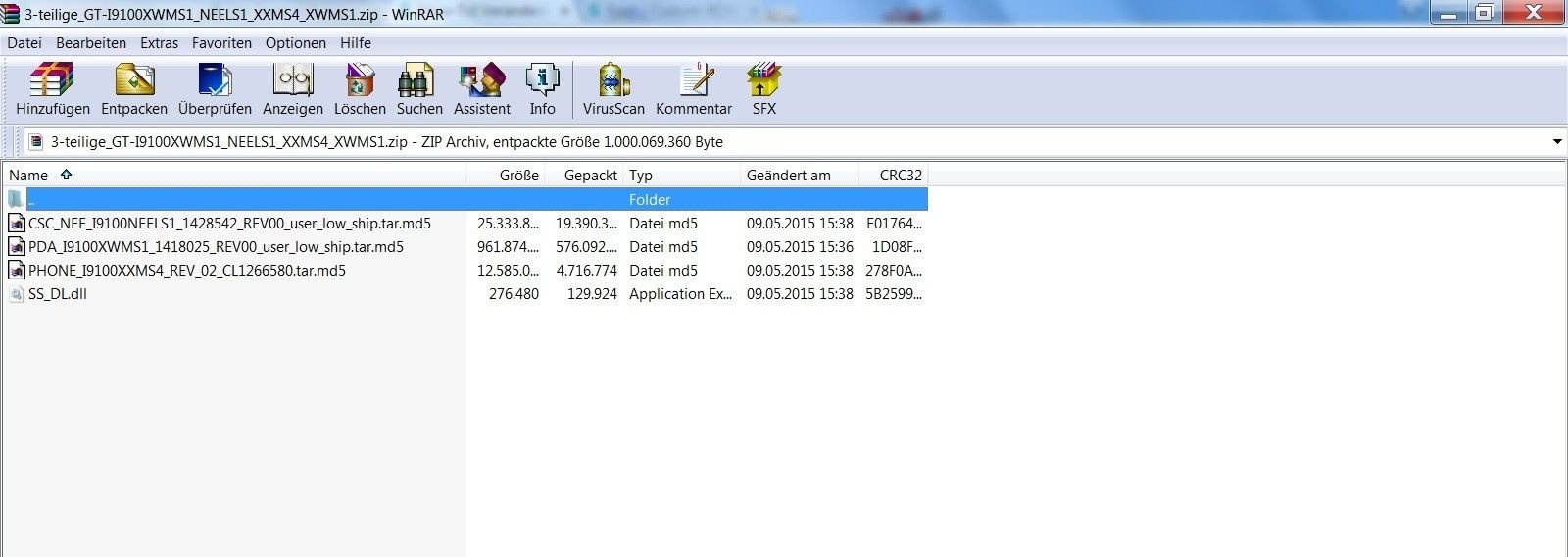The height and width of the screenshot is (557, 1568).
Task: Click the PHONE_I9100XXMS4 file icon
Action: (17, 271)
